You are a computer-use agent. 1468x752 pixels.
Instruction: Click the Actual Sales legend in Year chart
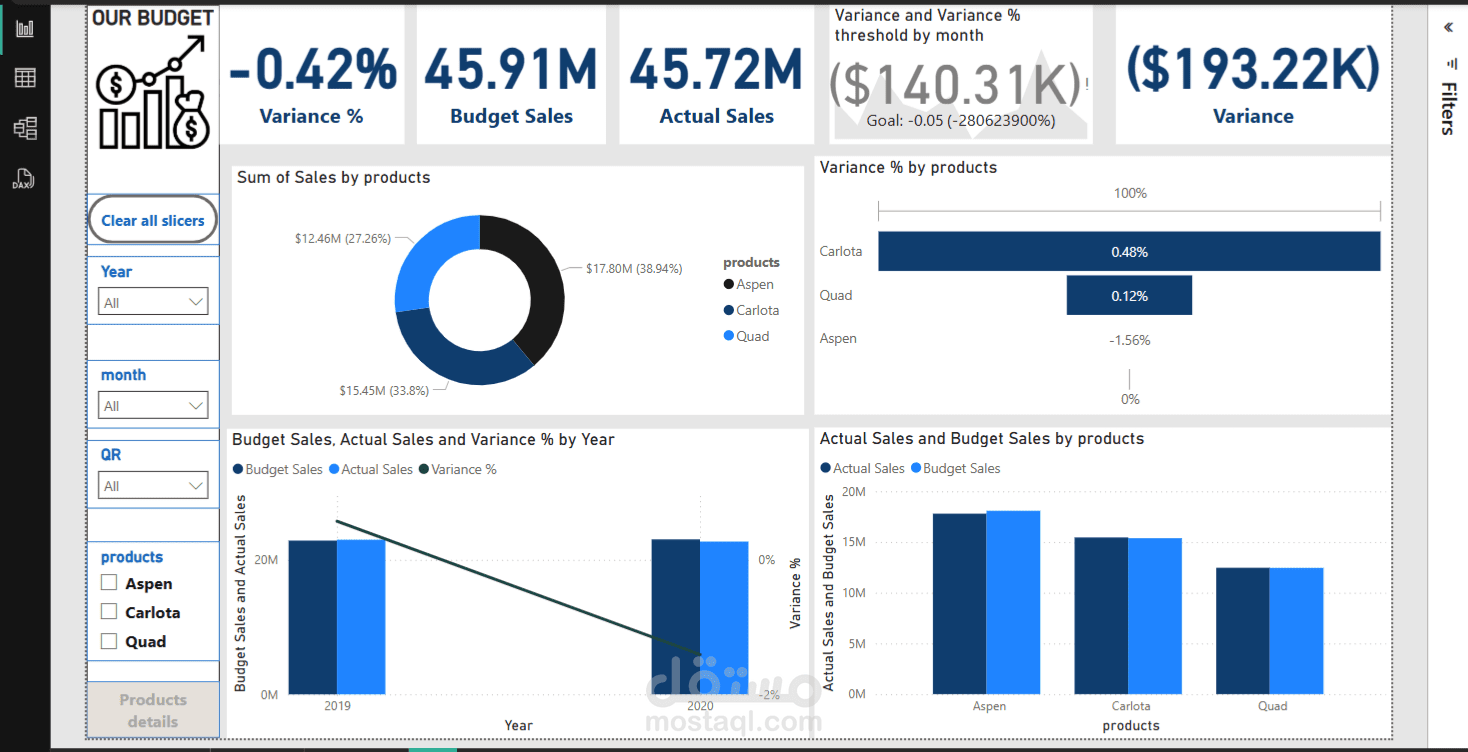[x=371, y=469]
